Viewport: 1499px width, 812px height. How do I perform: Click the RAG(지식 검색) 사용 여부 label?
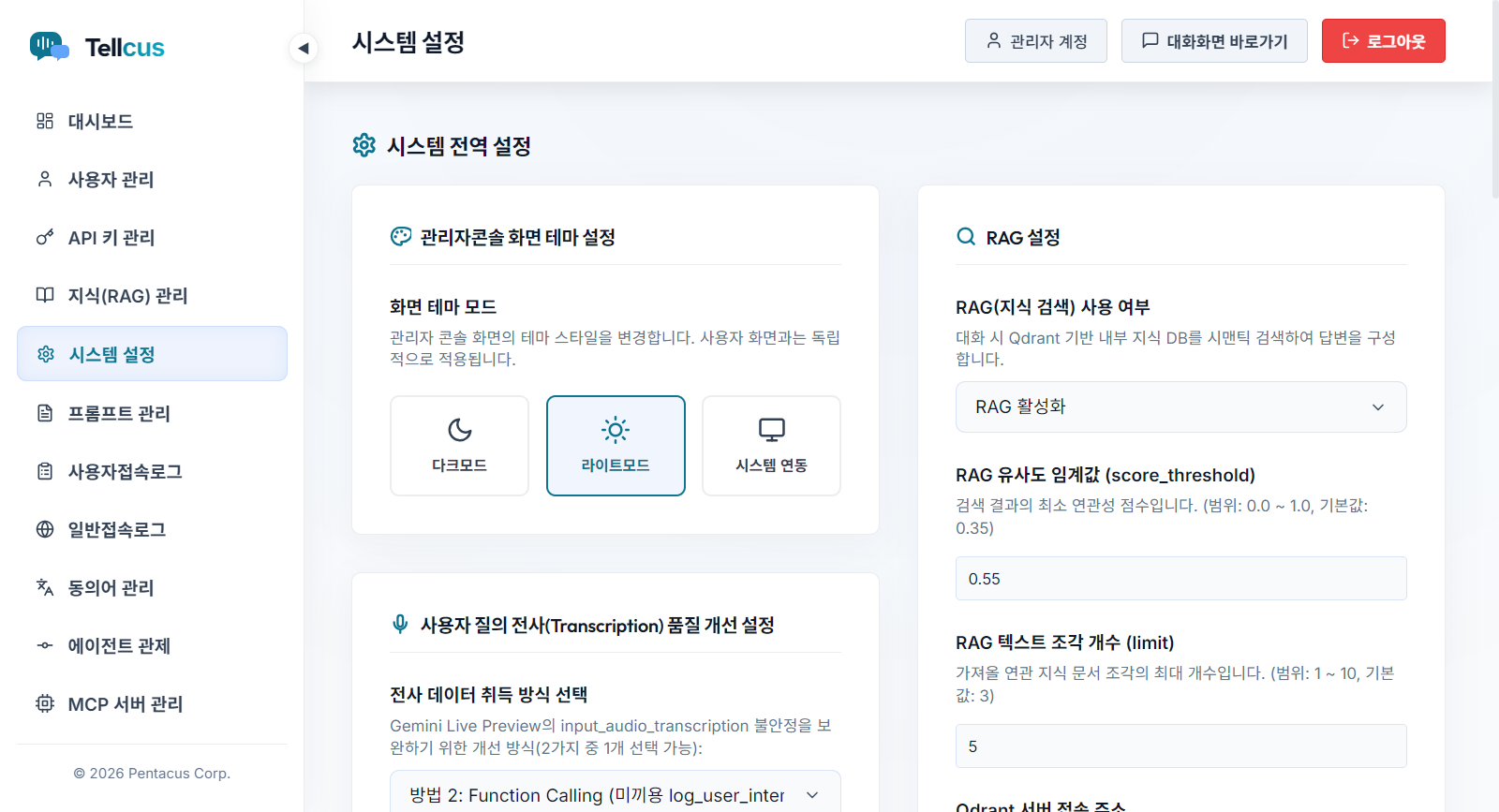click(x=1053, y=307)
